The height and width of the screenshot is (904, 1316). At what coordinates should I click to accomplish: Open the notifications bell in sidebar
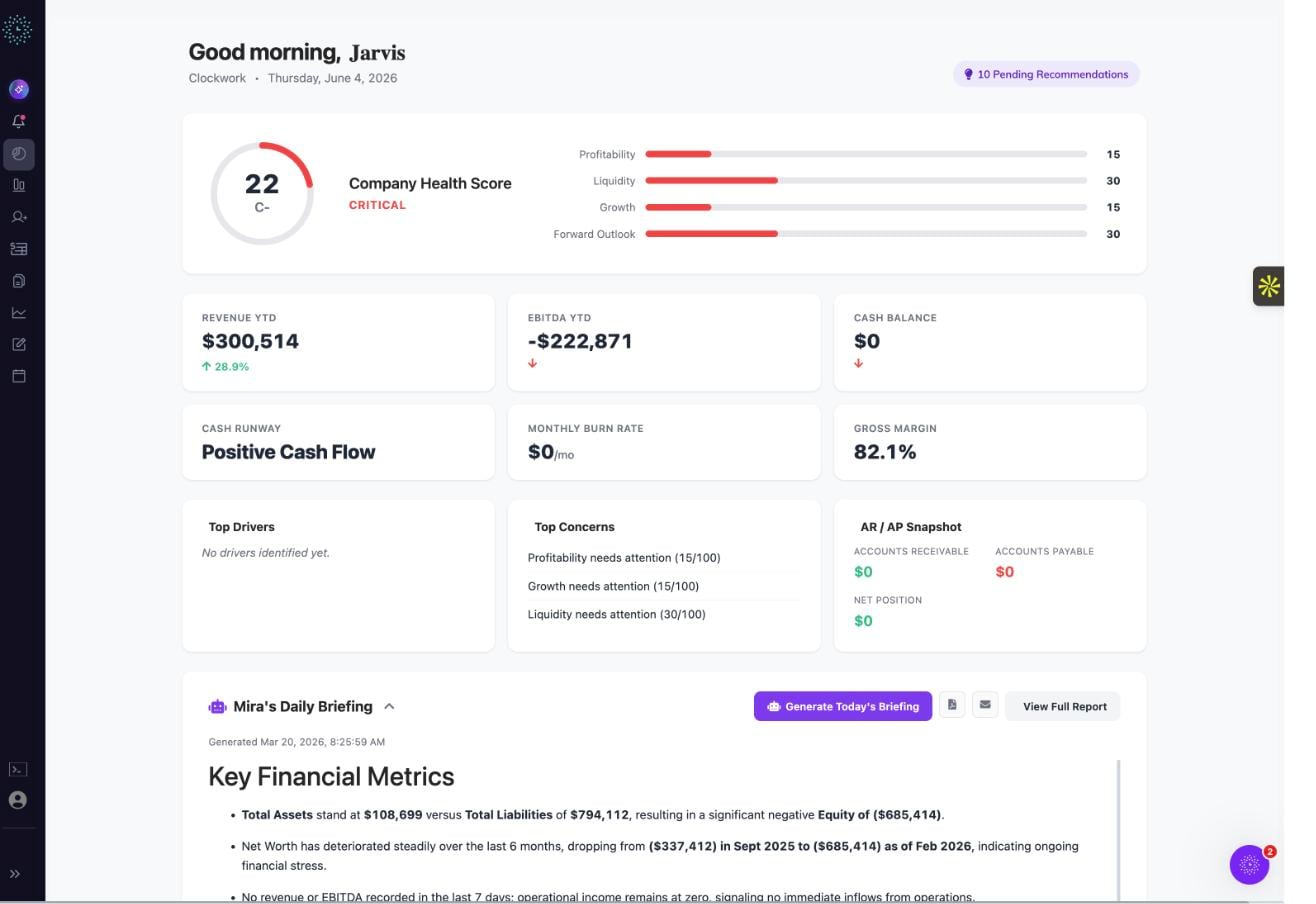click(x=18, y=121)
